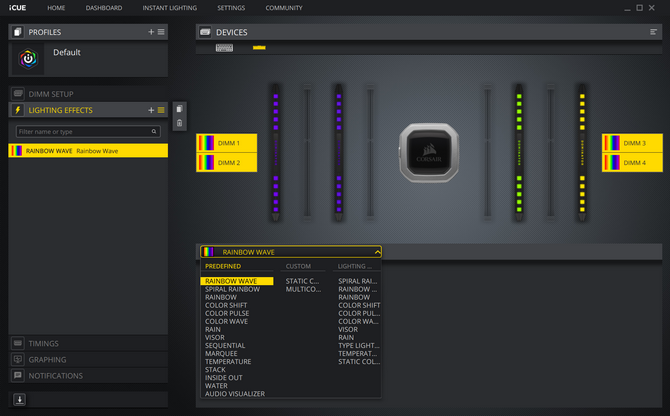Click the iCUE logo
The image size is (670, 416).
click(18, 8)
